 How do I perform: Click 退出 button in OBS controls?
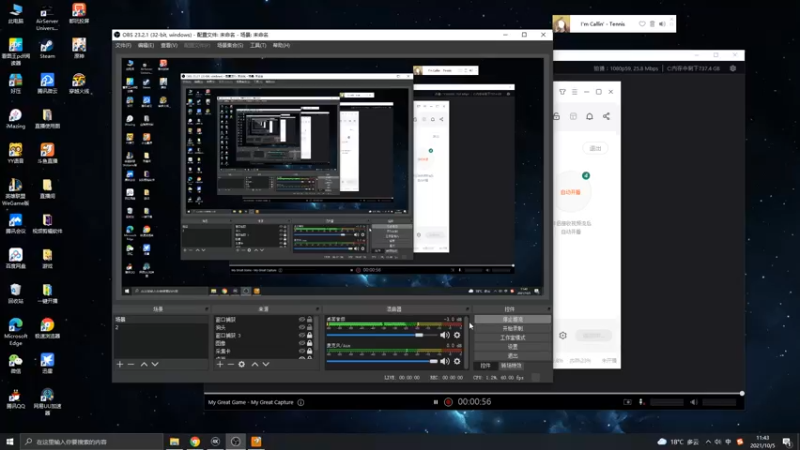pyautogui.click(x=513, y=356)
